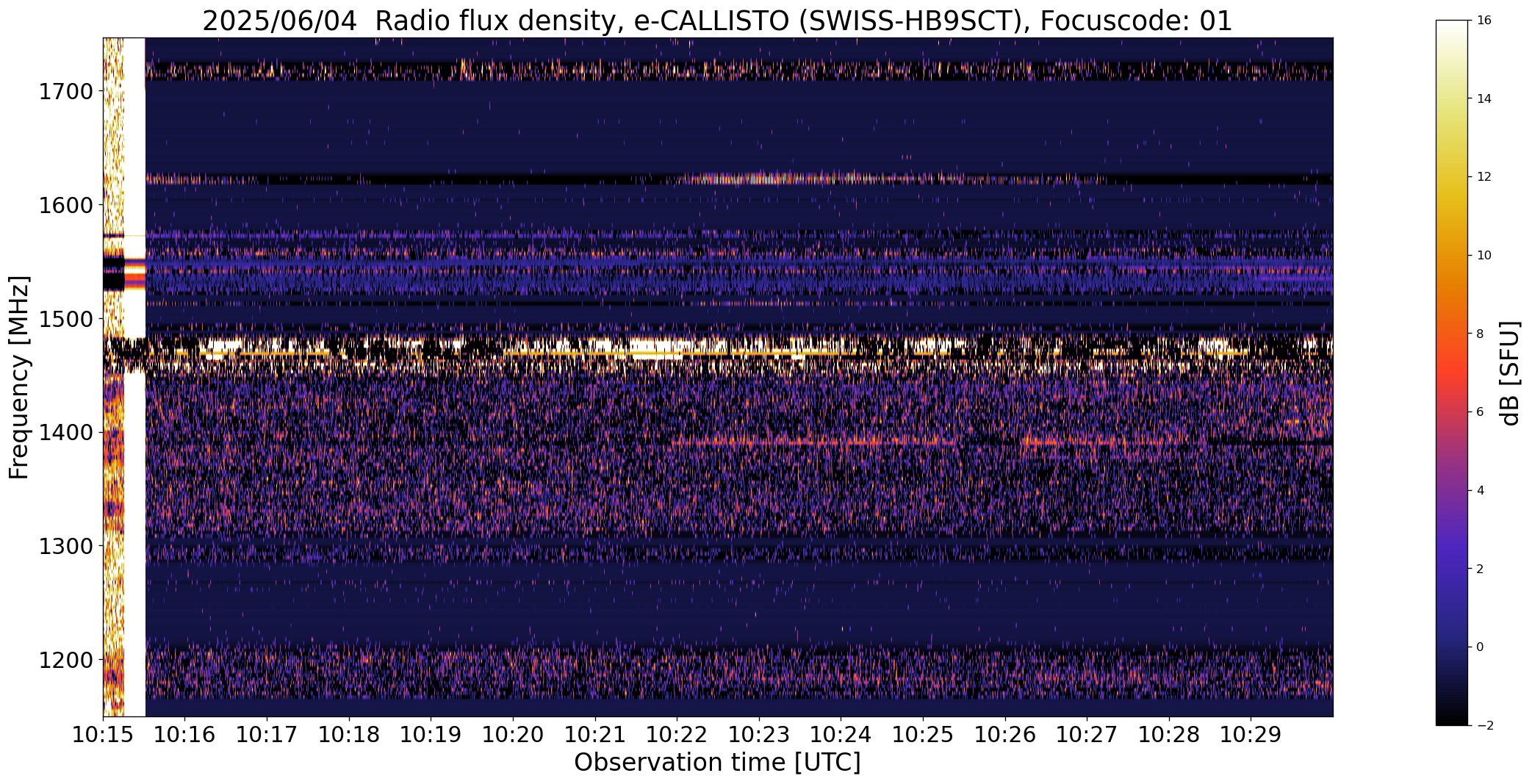This screenshot has height=784, width=1532.
Task: Select the 10:15 time tick label
Action: pos(103,735)
